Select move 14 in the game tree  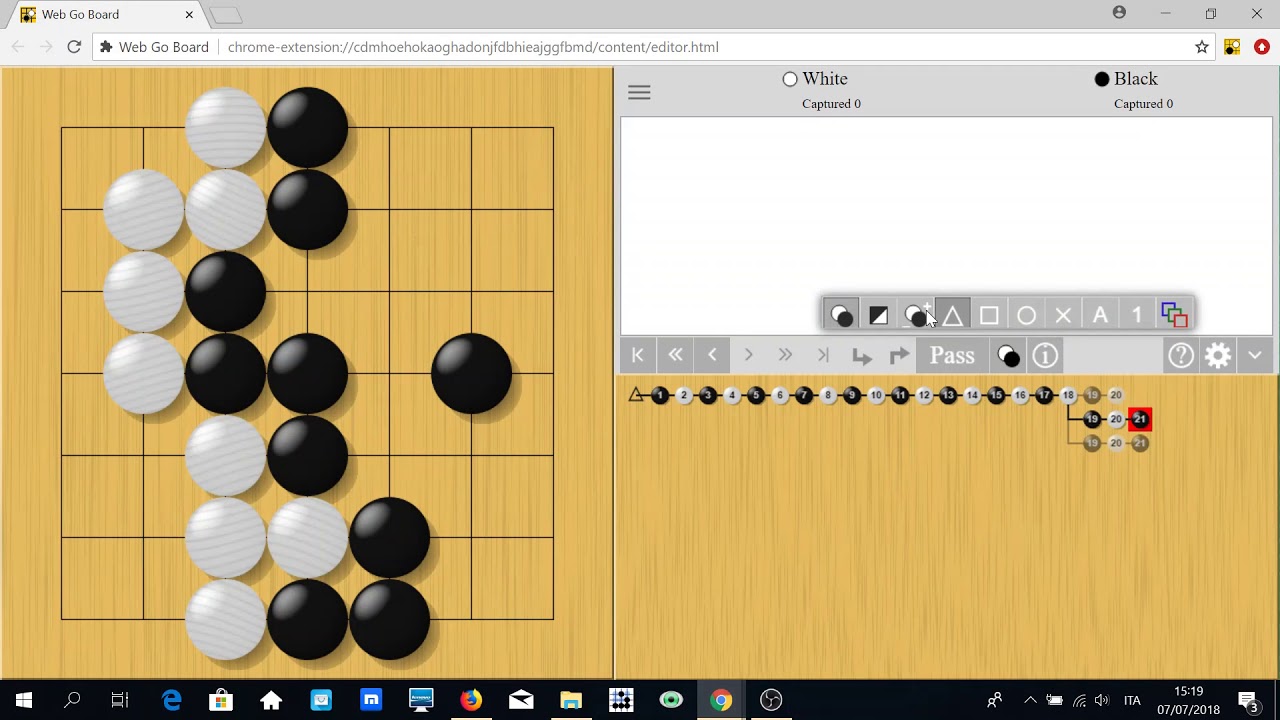972,395
